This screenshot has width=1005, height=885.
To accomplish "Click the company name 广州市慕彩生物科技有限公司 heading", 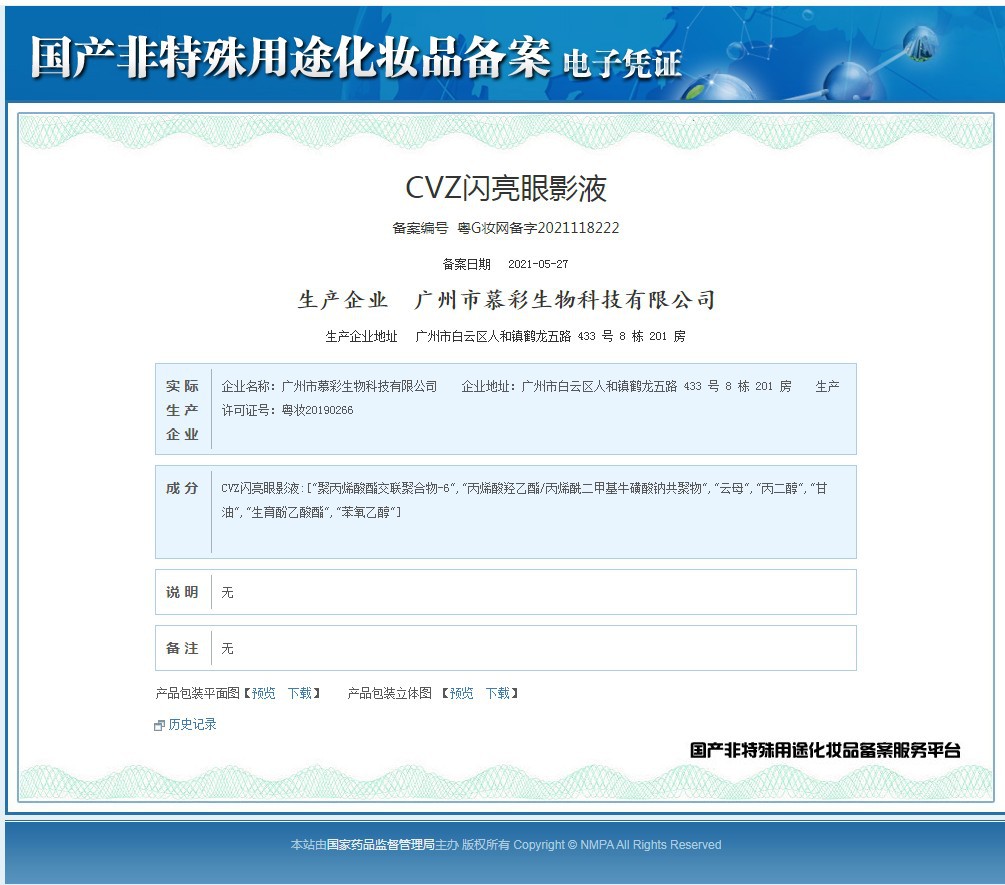I will [565, 300].
